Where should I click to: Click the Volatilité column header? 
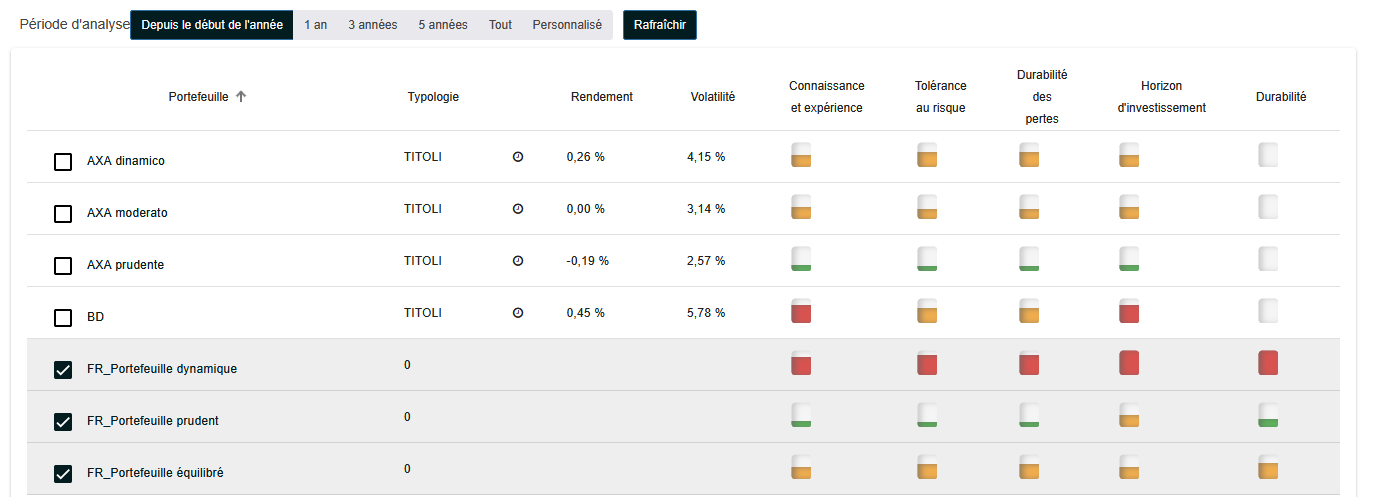[x=712, y=97]
